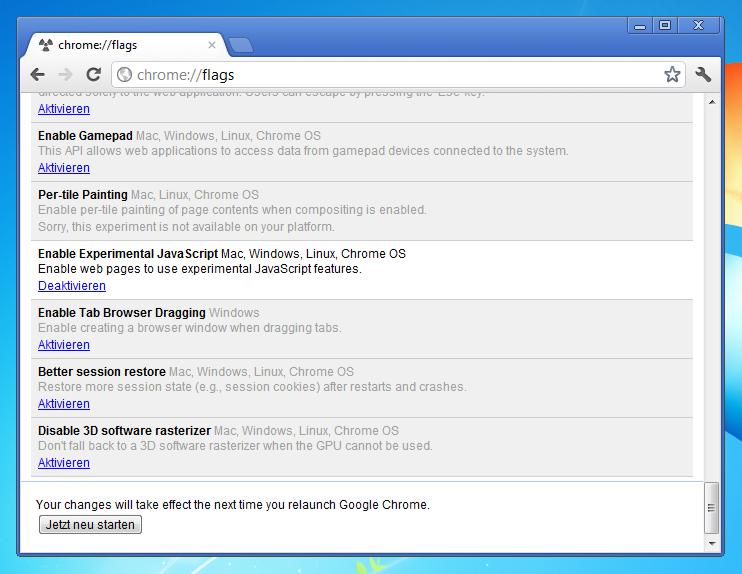Close the chrome://flags tab

pyautogui.click(x=212, y=45)
